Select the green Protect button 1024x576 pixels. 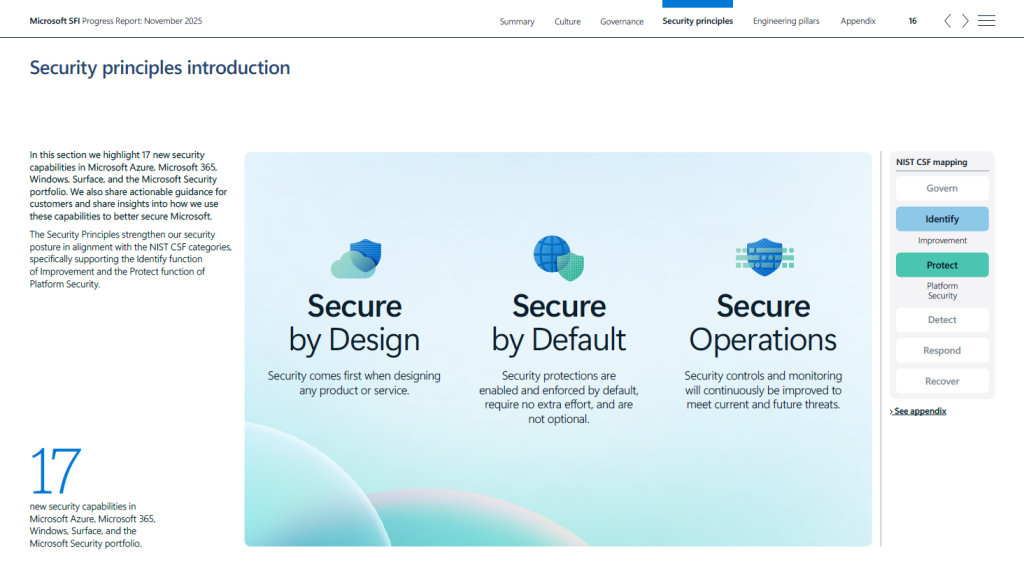[942, 265]
